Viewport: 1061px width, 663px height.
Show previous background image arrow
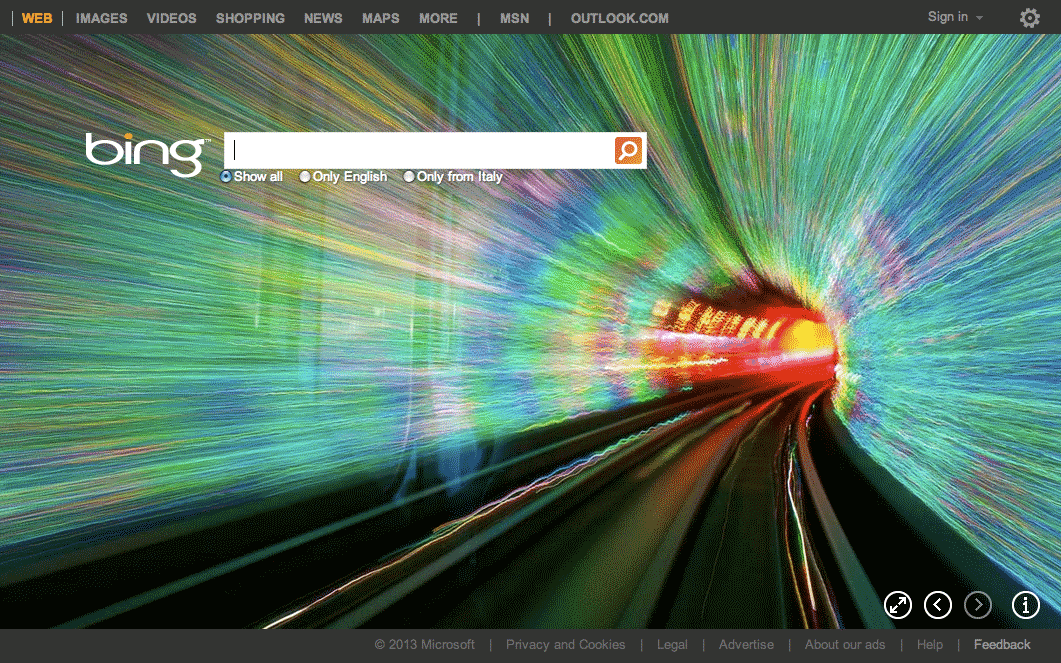(938, 605)
